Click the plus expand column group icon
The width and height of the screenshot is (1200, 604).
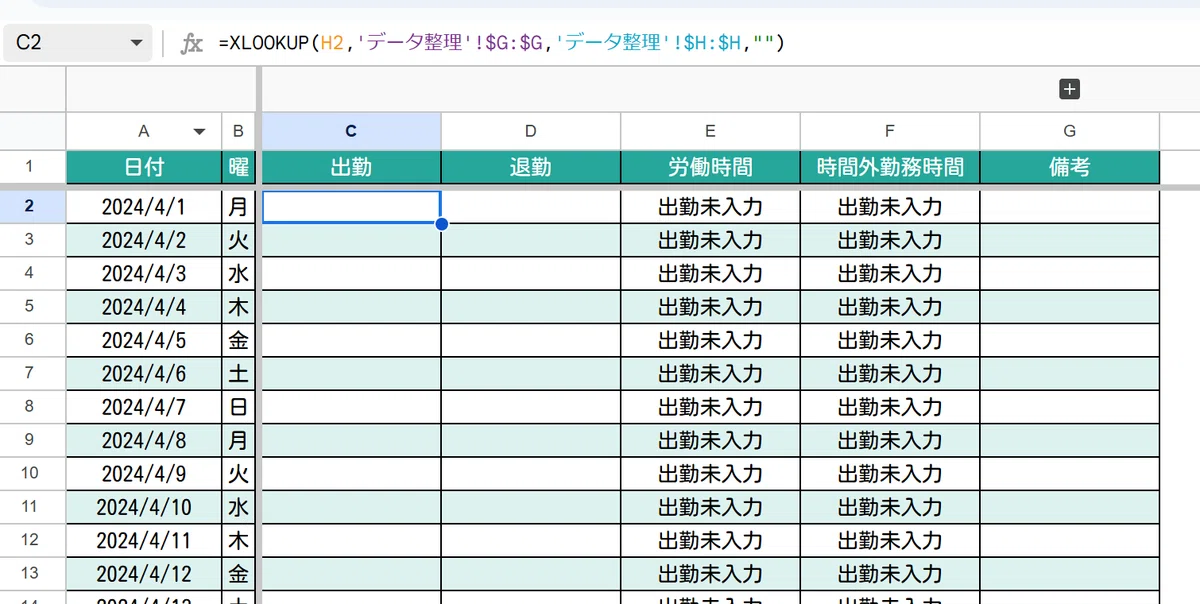(1069, 89)
